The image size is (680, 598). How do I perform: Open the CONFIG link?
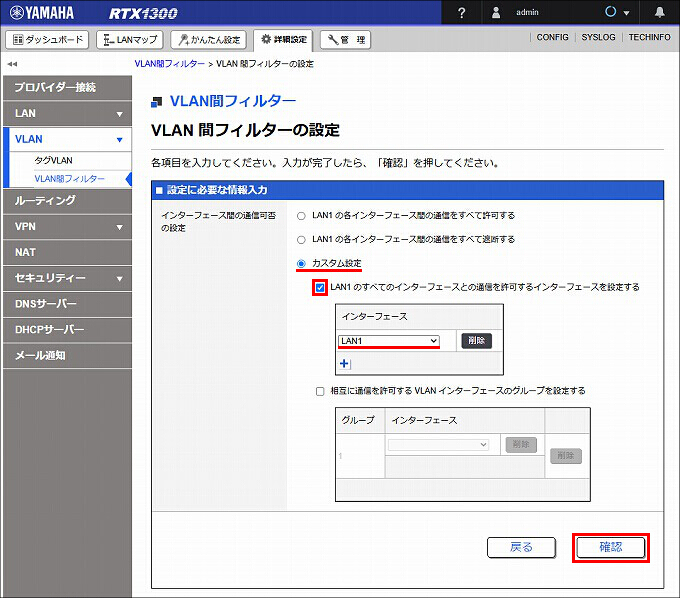point(552,37)
